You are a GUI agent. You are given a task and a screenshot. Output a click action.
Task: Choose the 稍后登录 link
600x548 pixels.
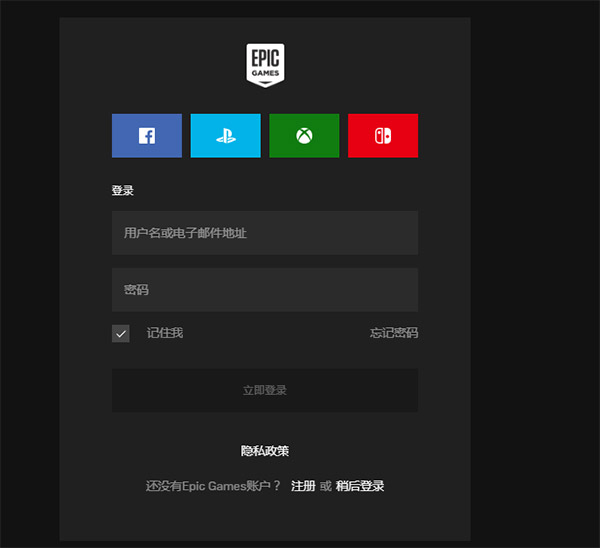360,486
